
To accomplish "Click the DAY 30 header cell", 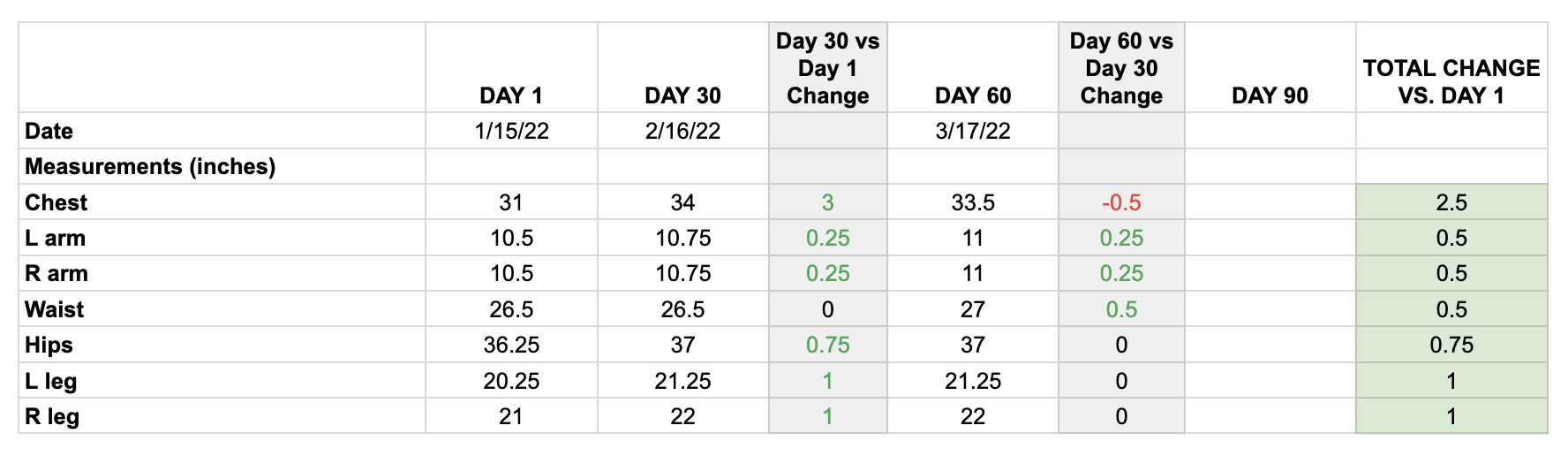I will click(683, 67).
